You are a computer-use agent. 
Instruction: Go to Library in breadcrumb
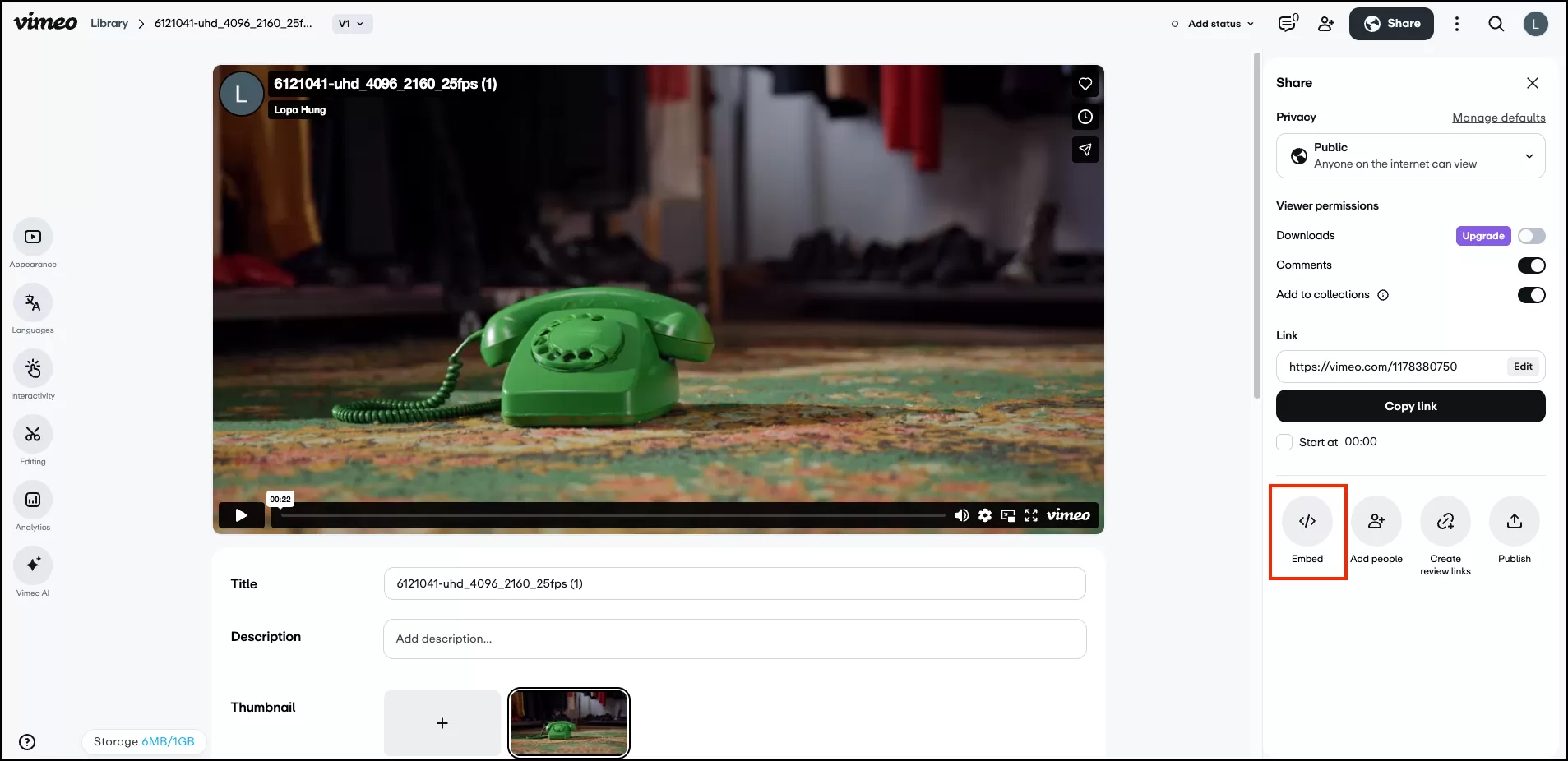[x=109, y=24]
